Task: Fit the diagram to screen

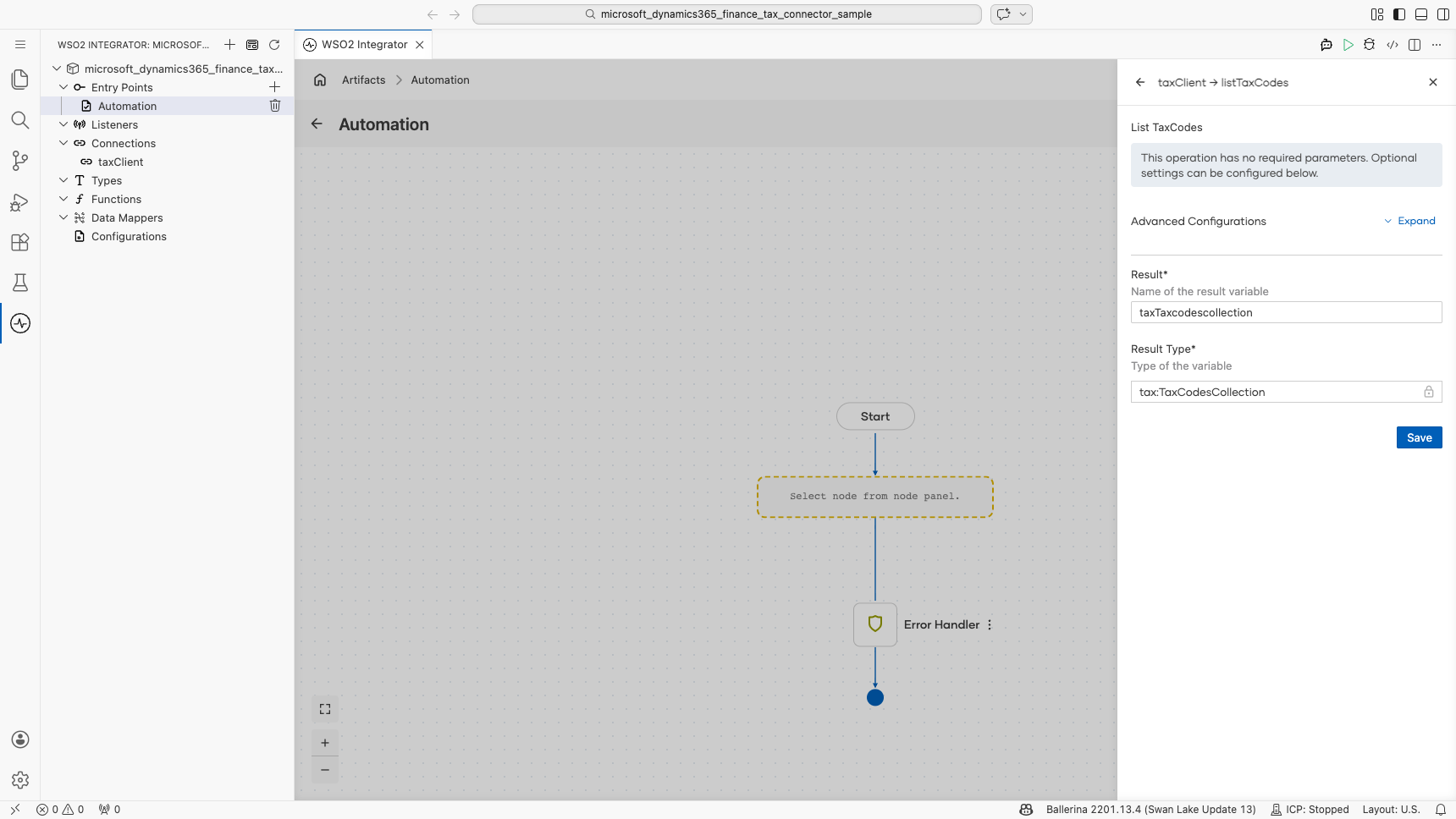Action: click(325, 709)
